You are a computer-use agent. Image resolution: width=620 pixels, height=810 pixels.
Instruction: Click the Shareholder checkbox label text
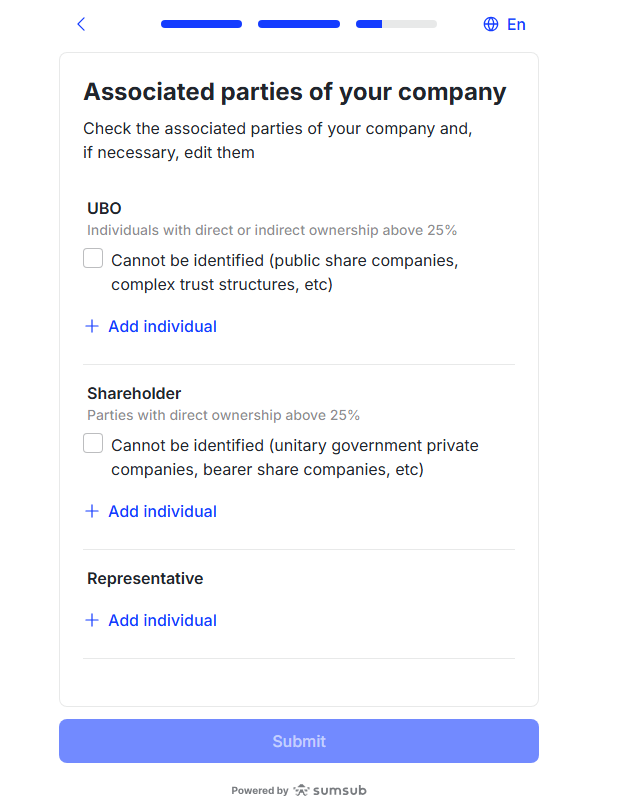294,457
